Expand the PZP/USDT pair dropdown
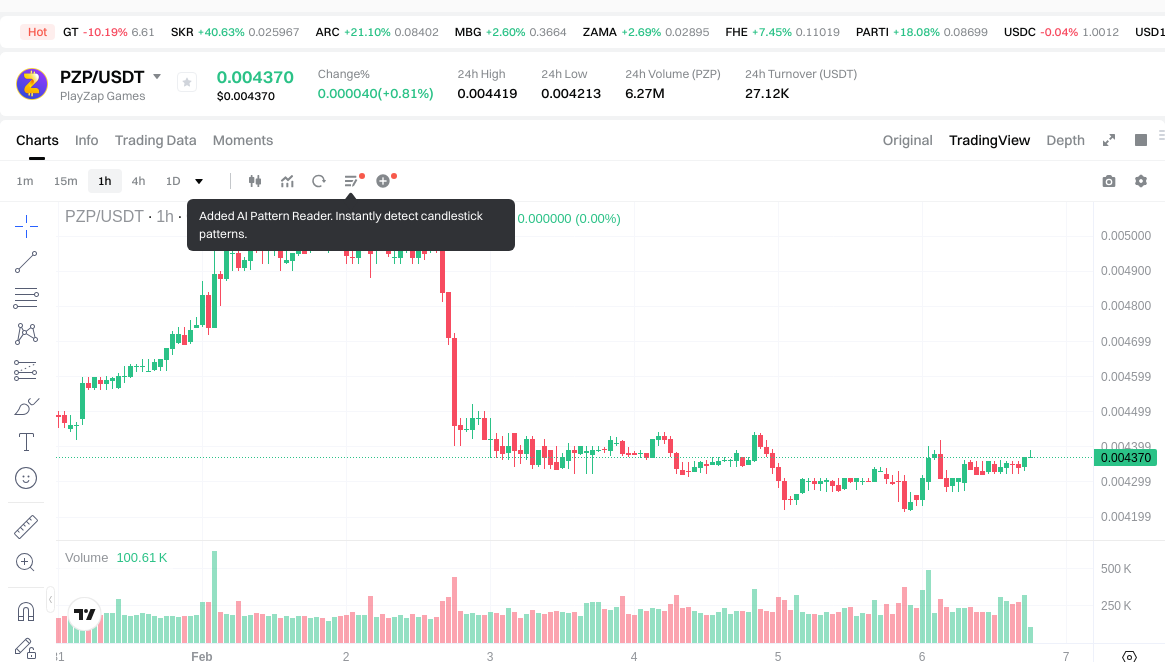The width and height of the screenshot is (1165, 662). coord(157,77)
